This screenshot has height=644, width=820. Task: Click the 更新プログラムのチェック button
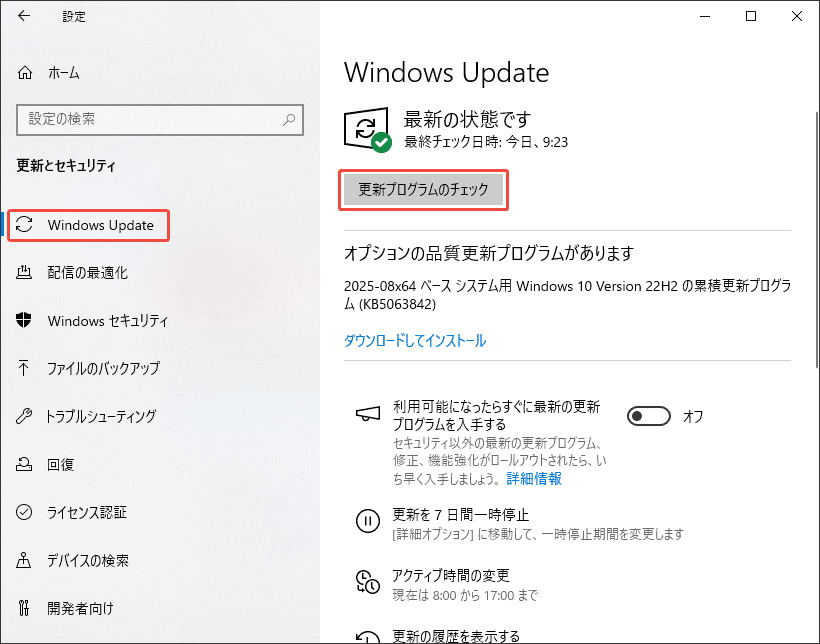(x=424, y=190)
